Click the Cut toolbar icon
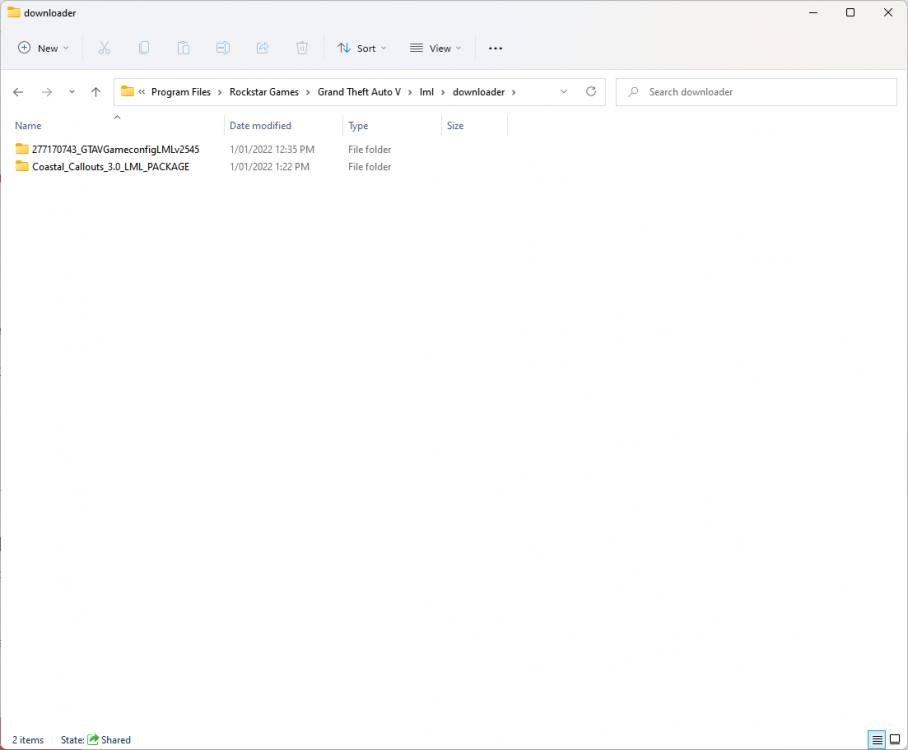The image size is (908, 750). tap(104, 47)
